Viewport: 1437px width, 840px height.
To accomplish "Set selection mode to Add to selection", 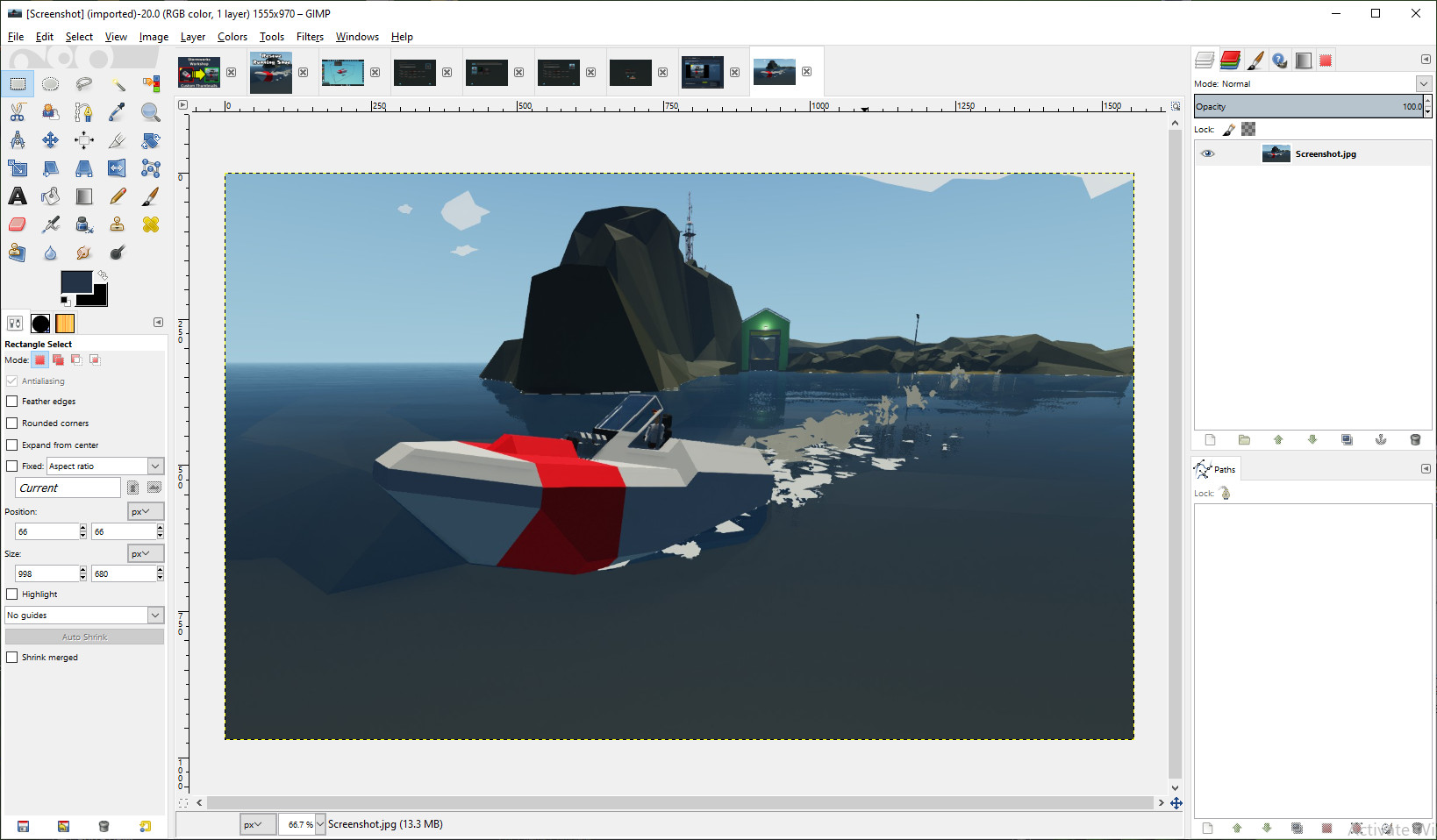I will (58, 359).
